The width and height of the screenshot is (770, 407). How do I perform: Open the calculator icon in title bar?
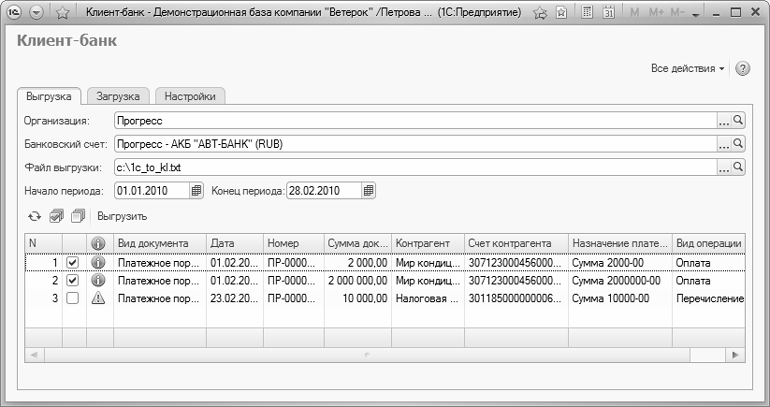click(x=587, y=13)
